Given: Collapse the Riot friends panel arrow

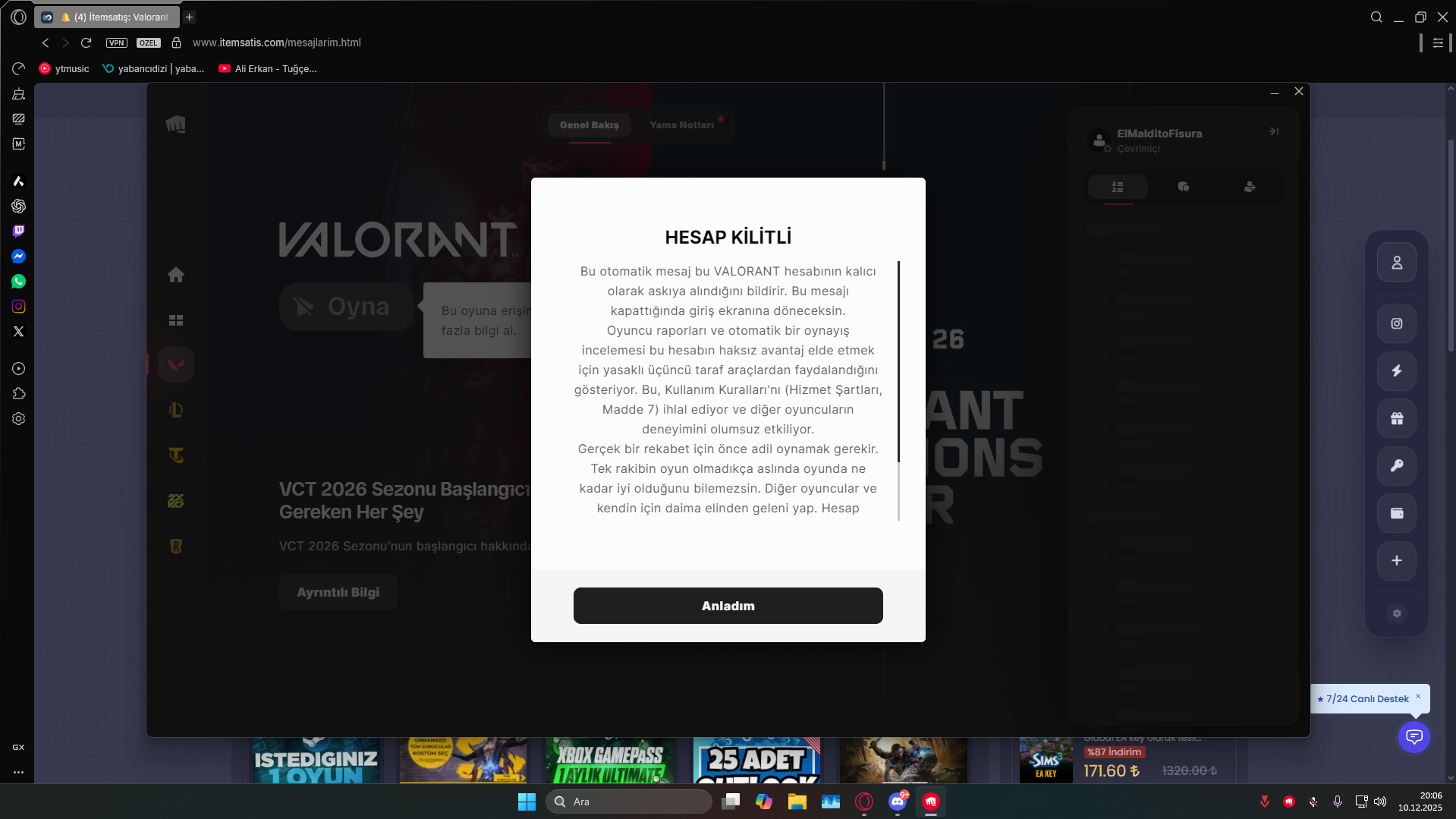Looking at the screenshot, I should 1274,131.
